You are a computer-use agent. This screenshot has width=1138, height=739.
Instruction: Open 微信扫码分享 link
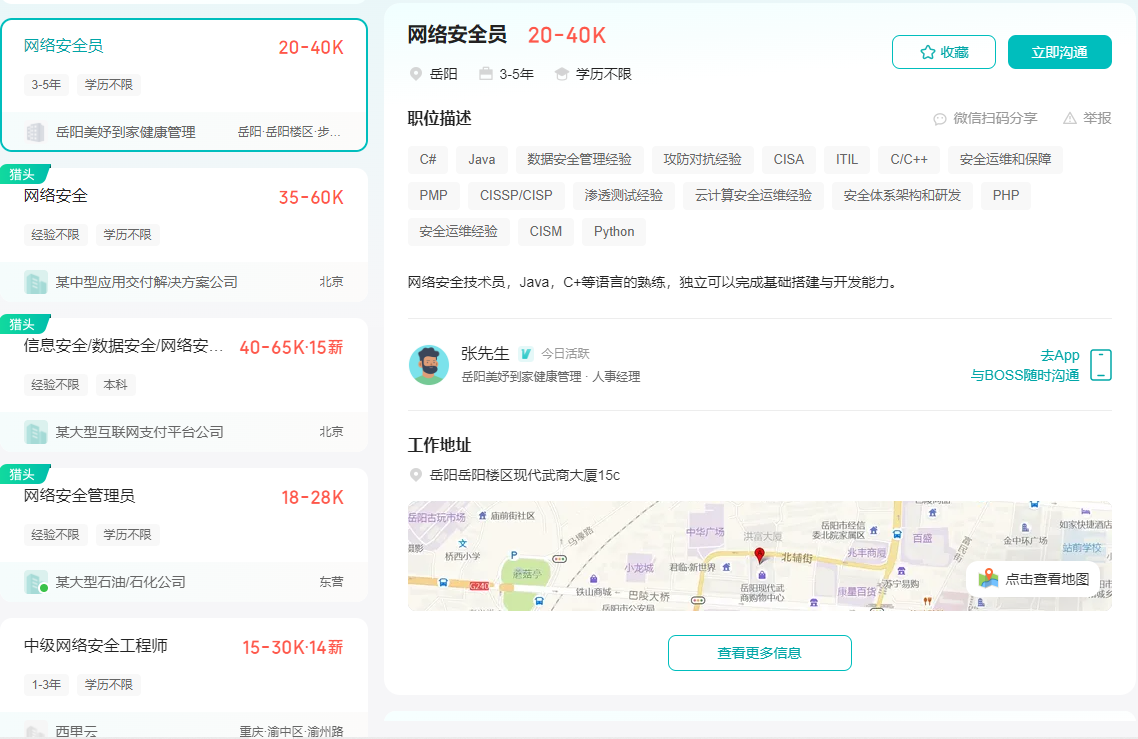pyautogui.click(x=994, y=118)
